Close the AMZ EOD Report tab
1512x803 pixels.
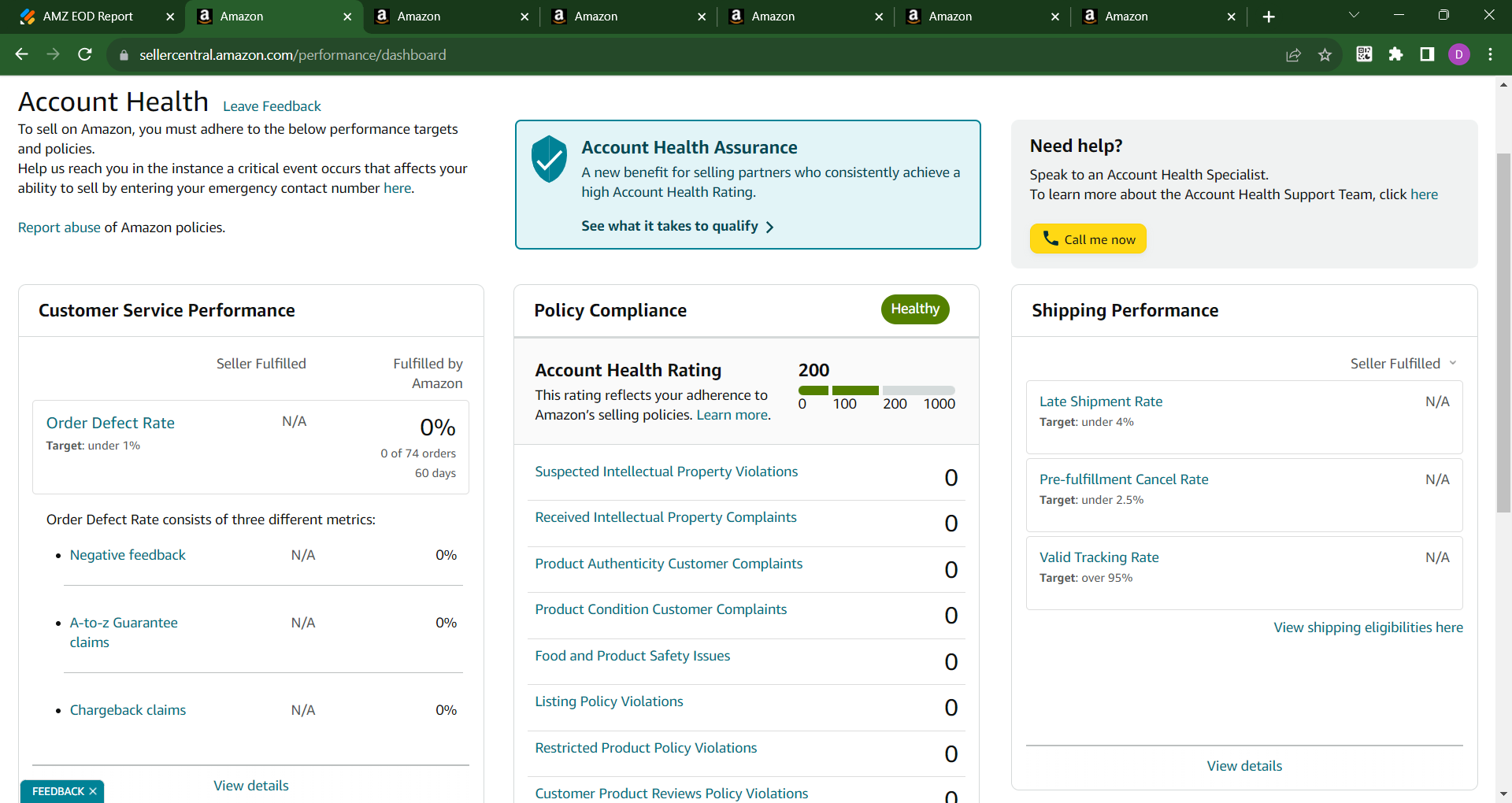tap(170, 17)
